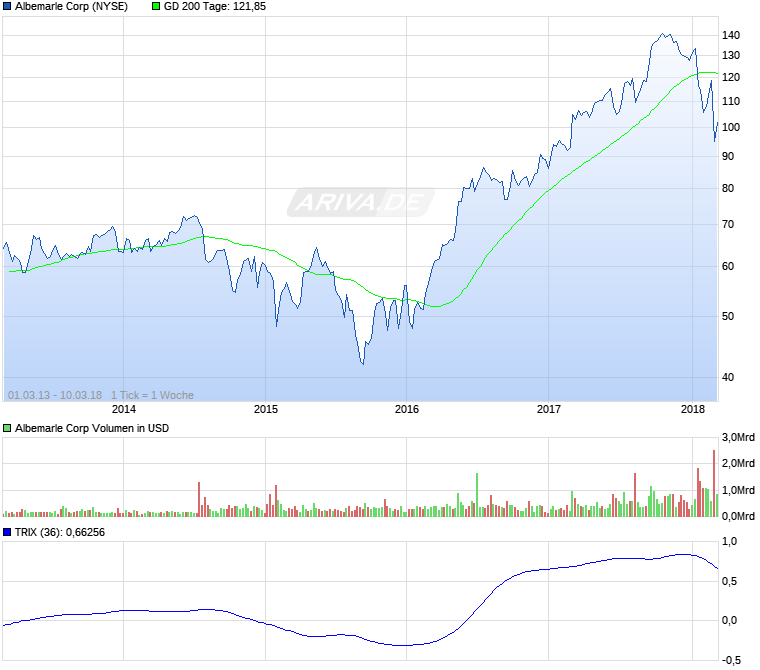This screenshot has width=760, height=670.
Task: Click the 140 price axis label
Action: (x=731, y=35)
